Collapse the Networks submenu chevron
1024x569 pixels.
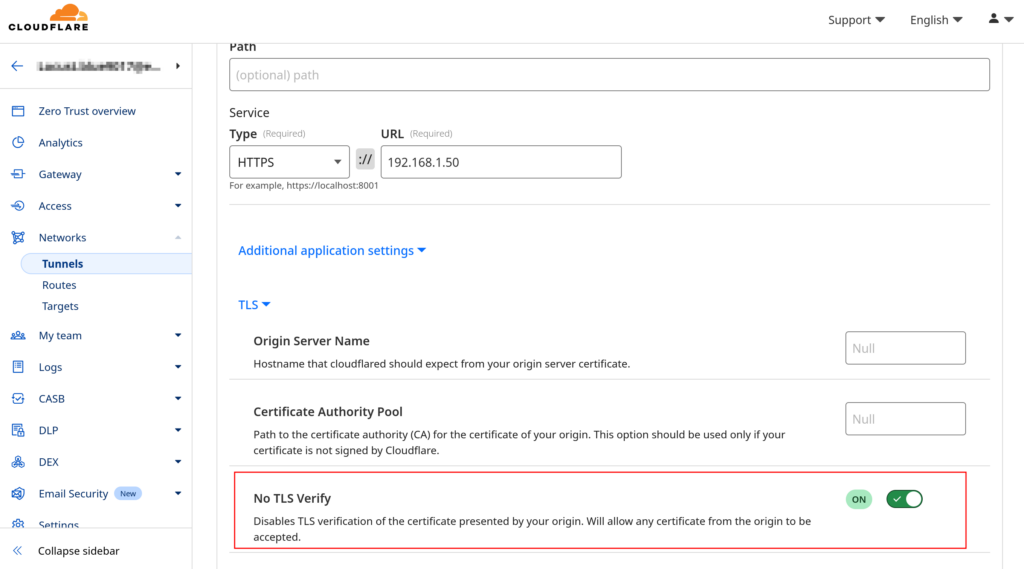pyautogui.click(x=178, y=237)
